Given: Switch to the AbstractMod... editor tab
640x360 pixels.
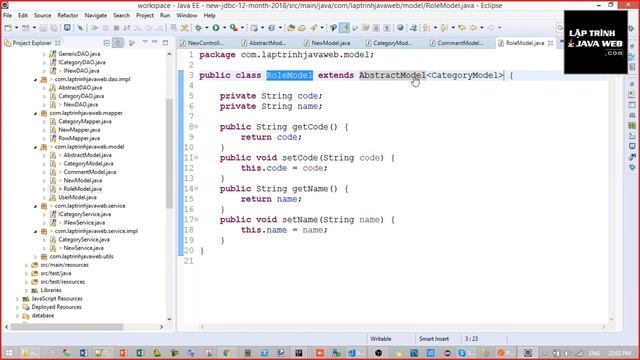Looking at the screenshot, I should click(x=264, y=43).
